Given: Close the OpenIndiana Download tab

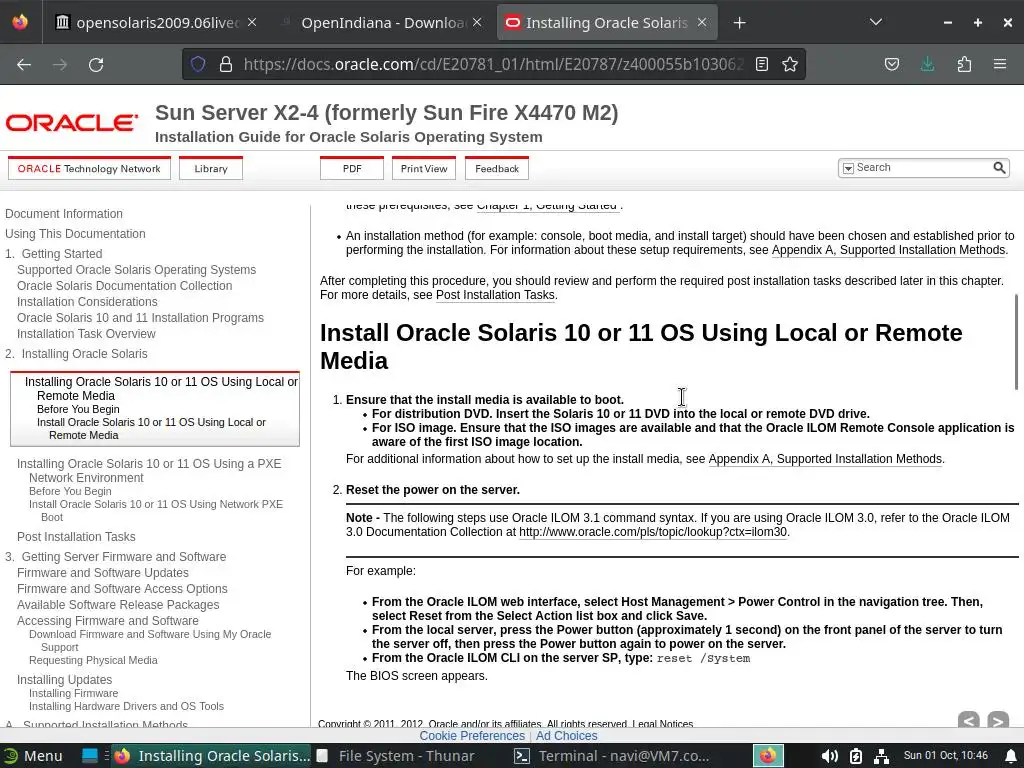Looking at the screenshot, I should [x=477, y=22].
